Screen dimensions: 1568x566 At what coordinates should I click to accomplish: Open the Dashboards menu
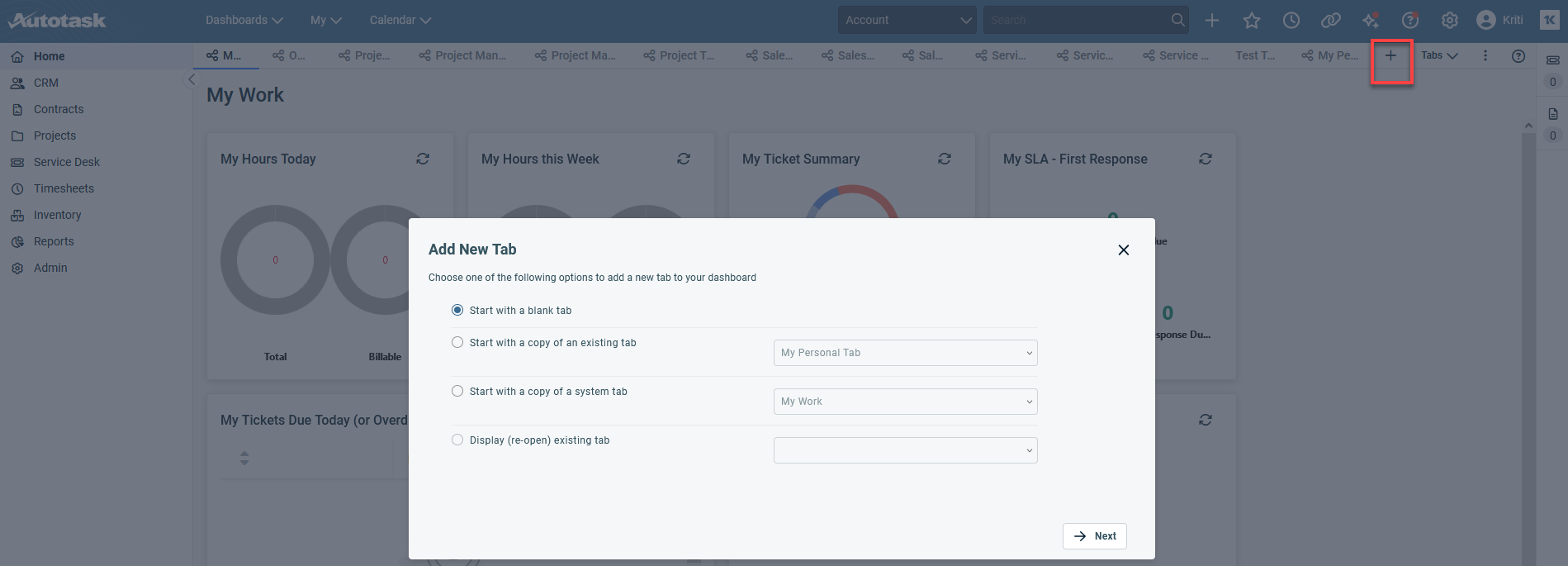coord(244,20)
